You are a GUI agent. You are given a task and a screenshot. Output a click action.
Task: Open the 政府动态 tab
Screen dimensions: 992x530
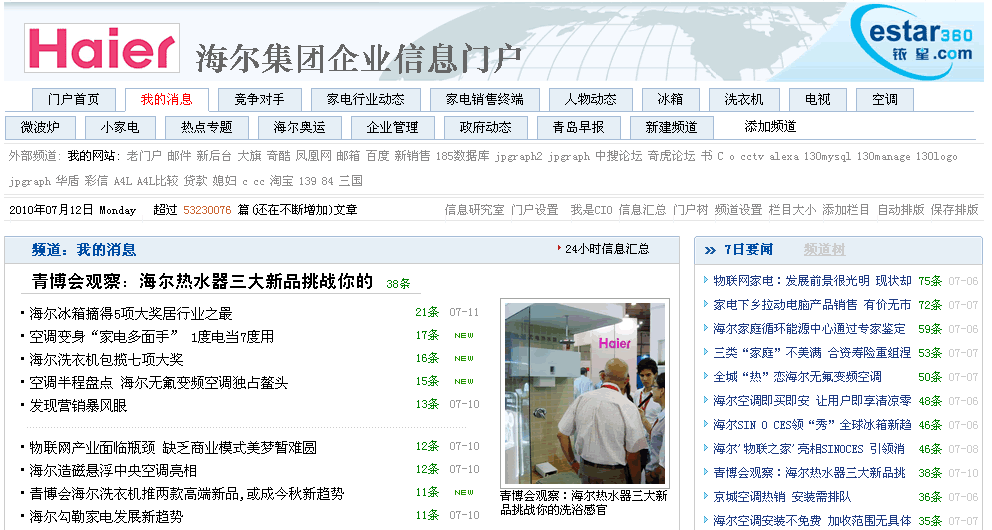click(x=485, y=127)
